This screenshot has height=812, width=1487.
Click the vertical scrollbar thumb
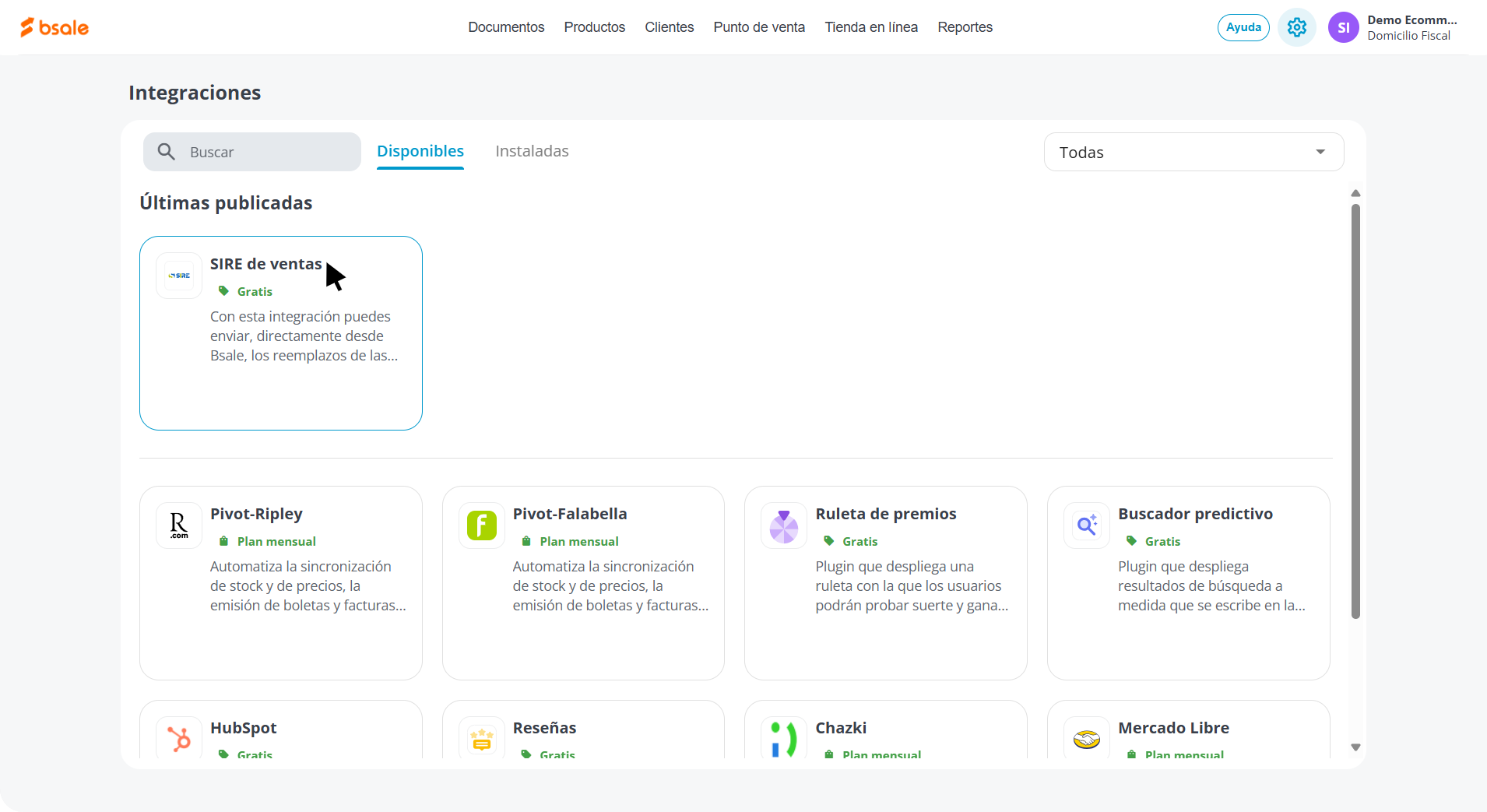click(x=1355, y=411)
